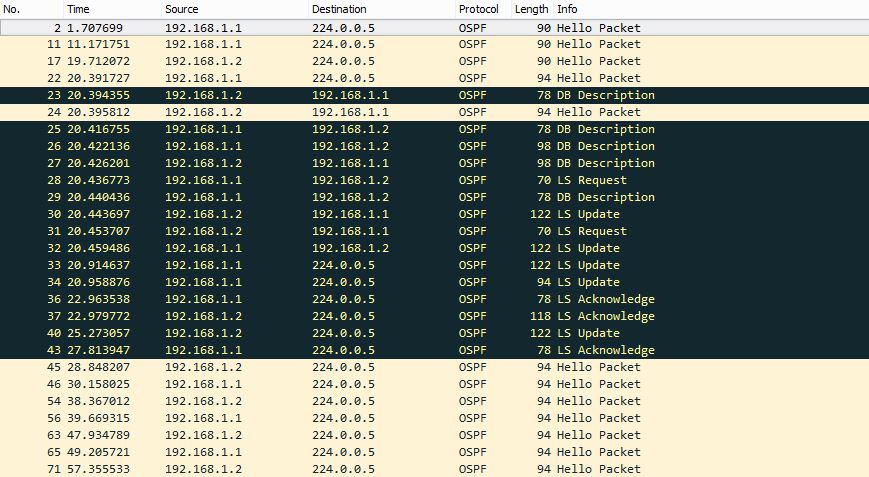Select packet 22 with length 94
Image resolution: width=869 pixels, height=477 pixels.
click(x=434, y=78)
